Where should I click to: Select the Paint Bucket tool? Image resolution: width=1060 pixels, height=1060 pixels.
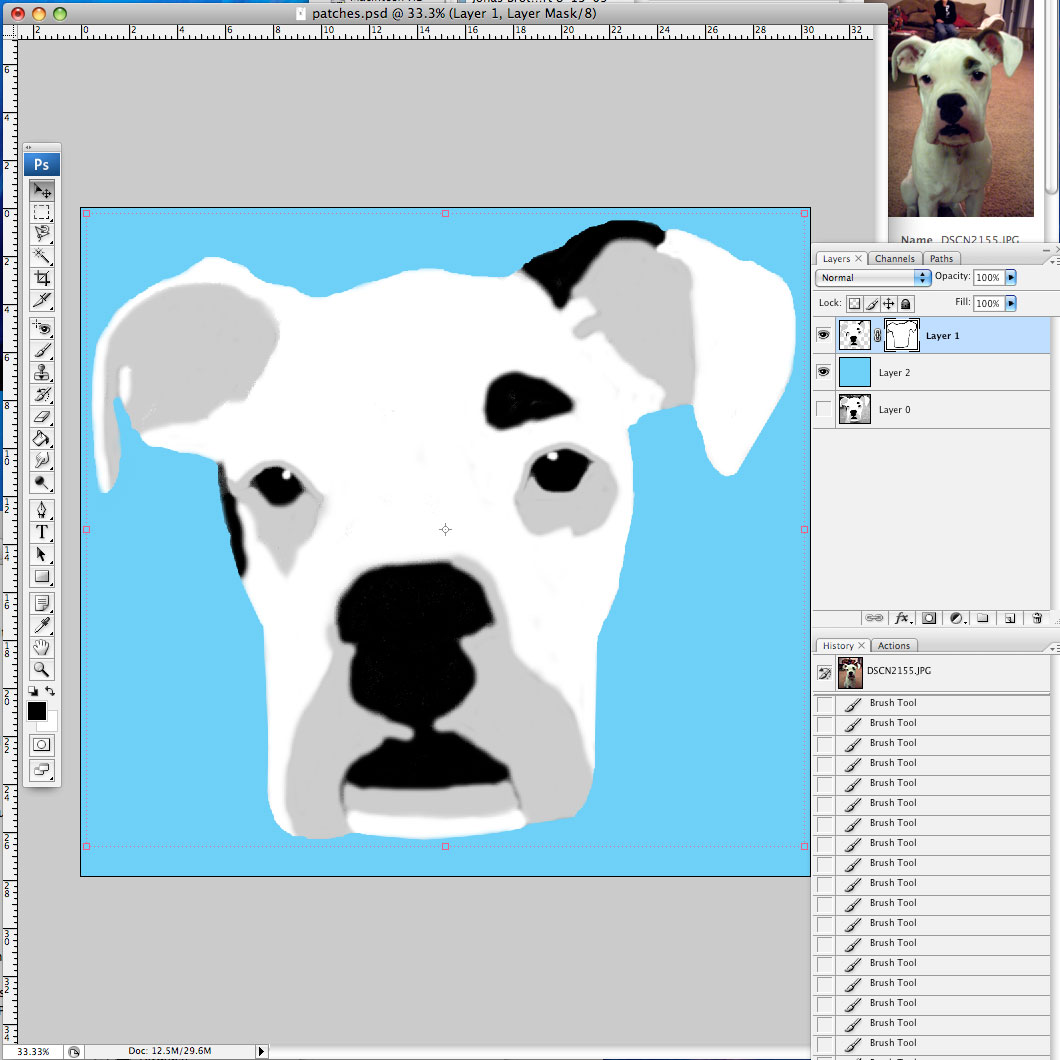pos(42,439)
